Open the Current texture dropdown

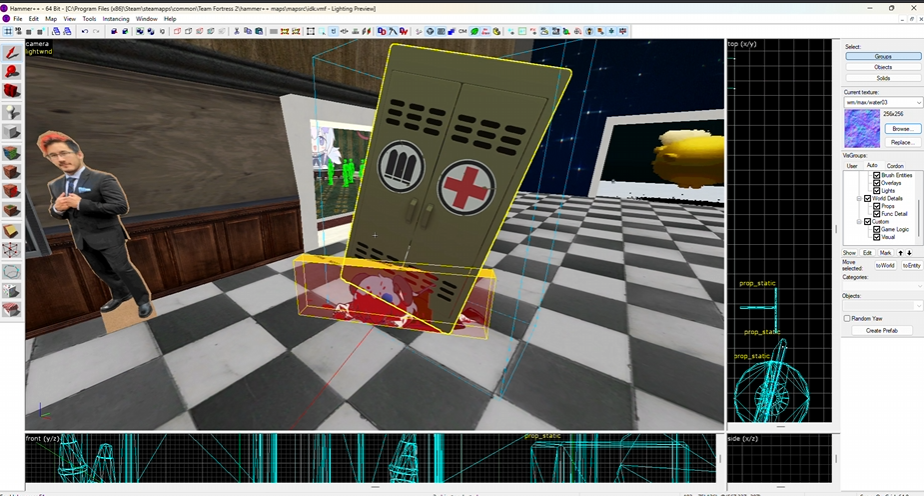pos(883,102)
